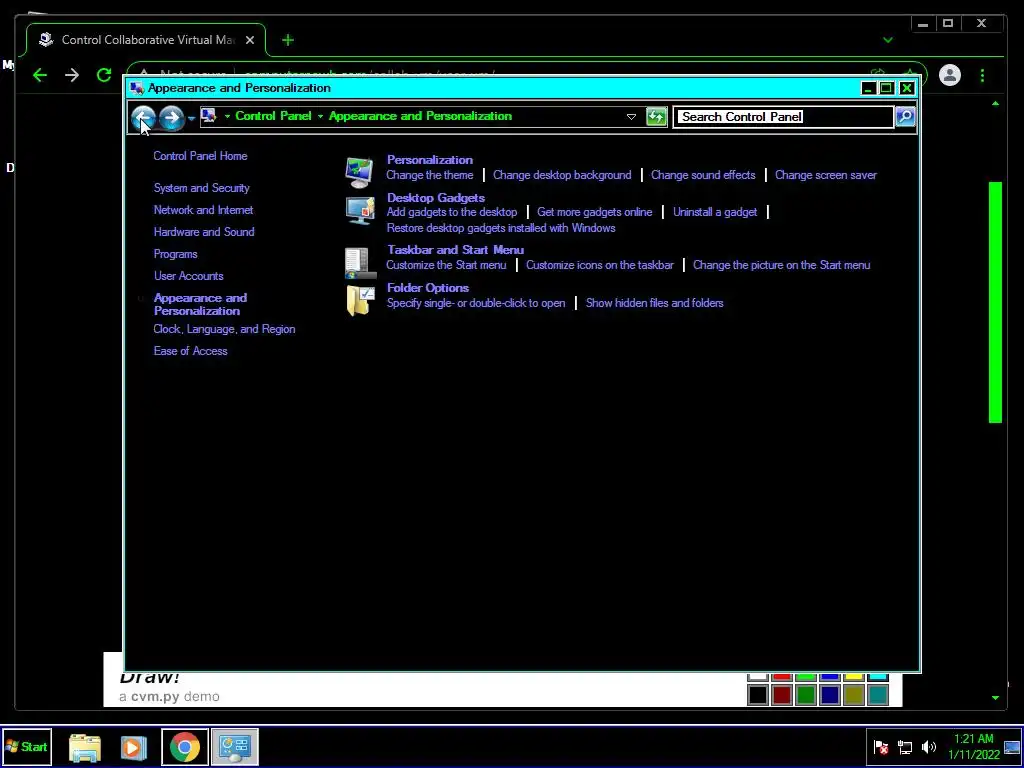This screenshot has width=1024, height=768.
Task: Click Change the picture on the Start menu
Action: pos(781,265)
